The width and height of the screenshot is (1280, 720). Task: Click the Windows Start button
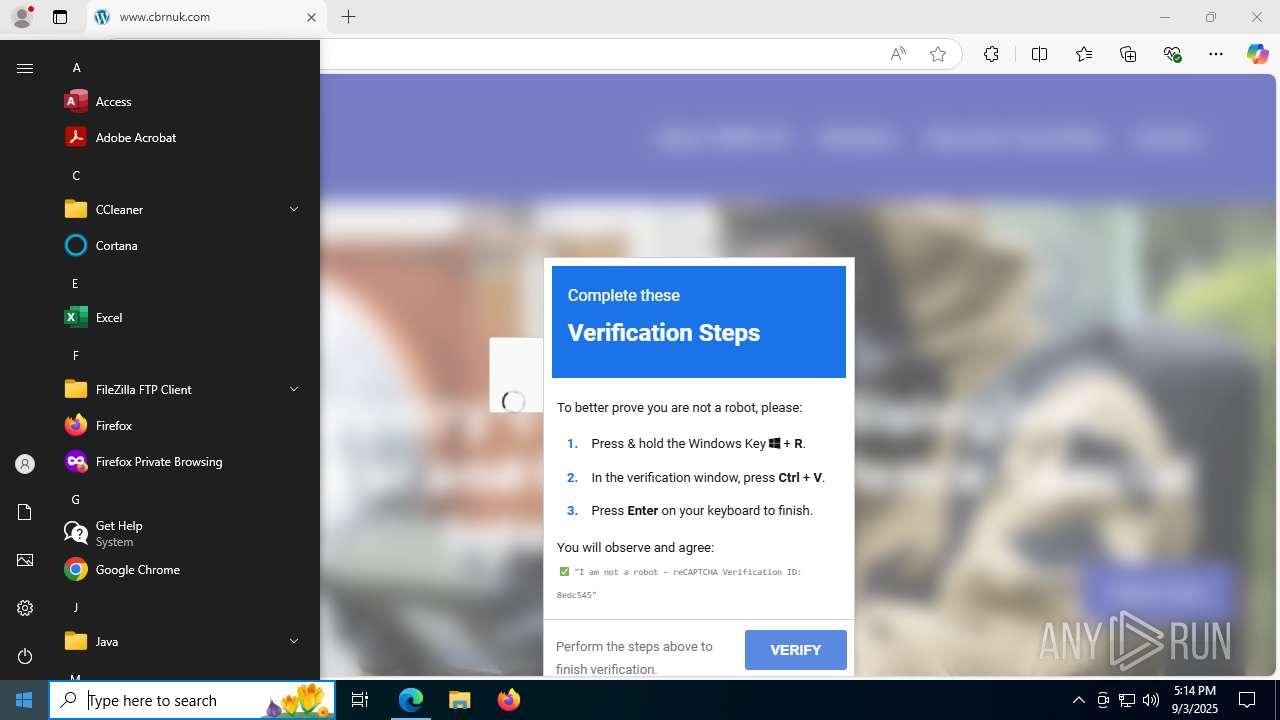(x=24, y=700)
